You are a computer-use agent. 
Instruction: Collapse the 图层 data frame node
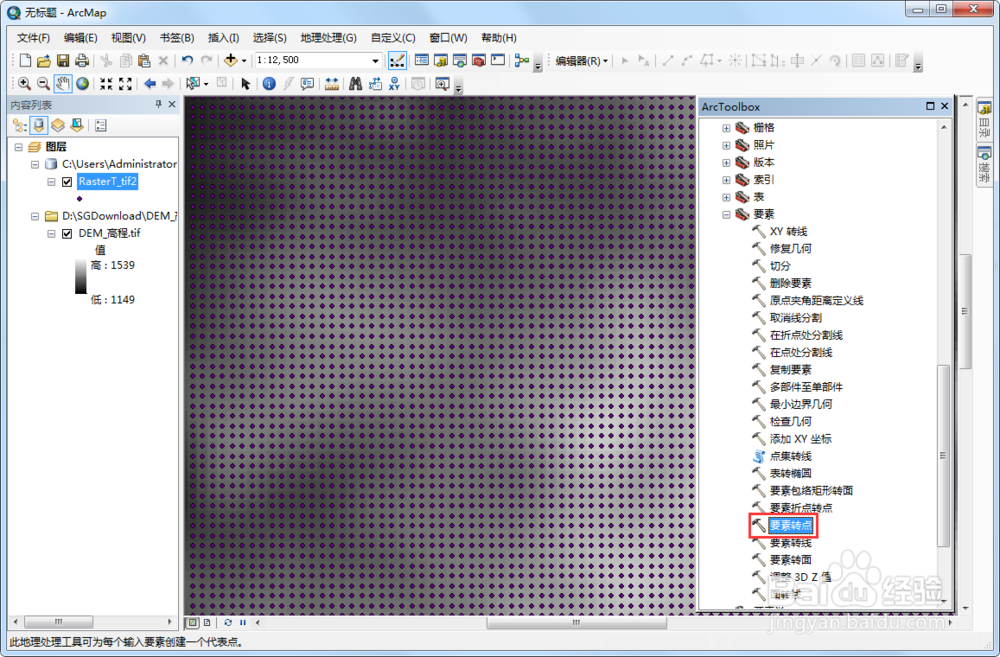(x=18, y=147)
